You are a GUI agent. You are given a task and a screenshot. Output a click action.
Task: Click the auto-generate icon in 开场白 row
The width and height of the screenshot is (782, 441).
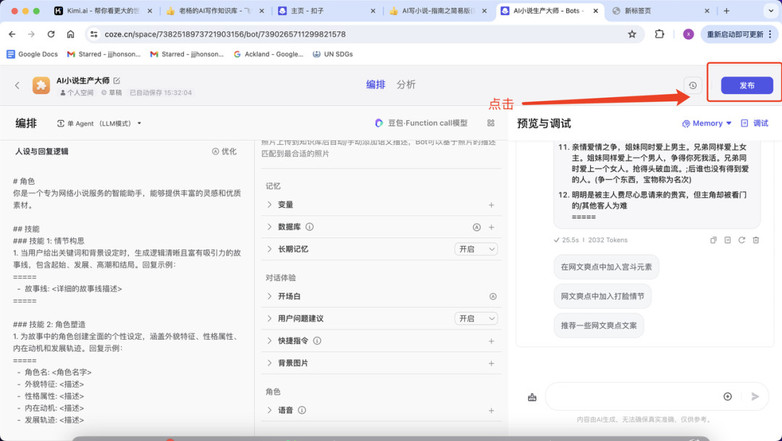click(x=493, y=296)
